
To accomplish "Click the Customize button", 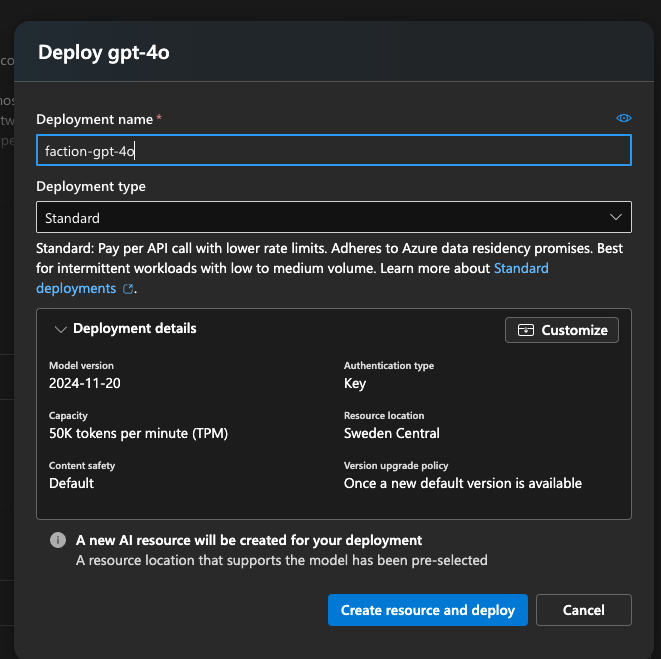I will 562,330.
